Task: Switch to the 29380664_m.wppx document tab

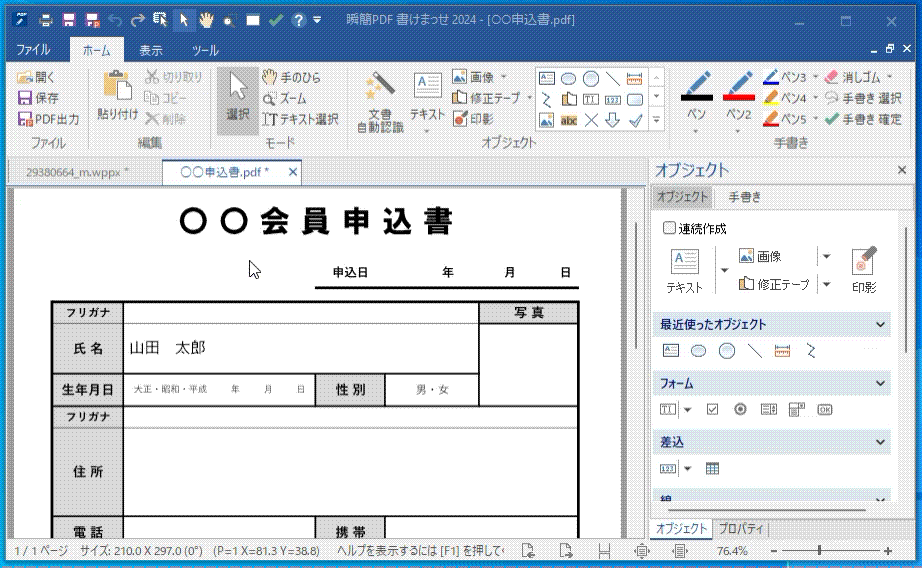Action: 78,172
